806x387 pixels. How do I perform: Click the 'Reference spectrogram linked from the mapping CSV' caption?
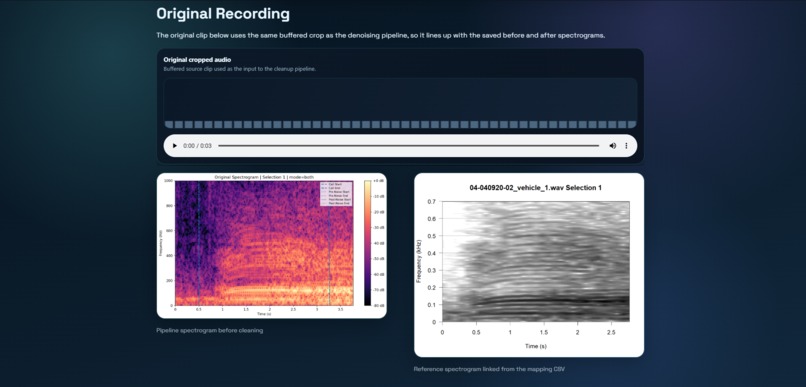coord(489,369)
